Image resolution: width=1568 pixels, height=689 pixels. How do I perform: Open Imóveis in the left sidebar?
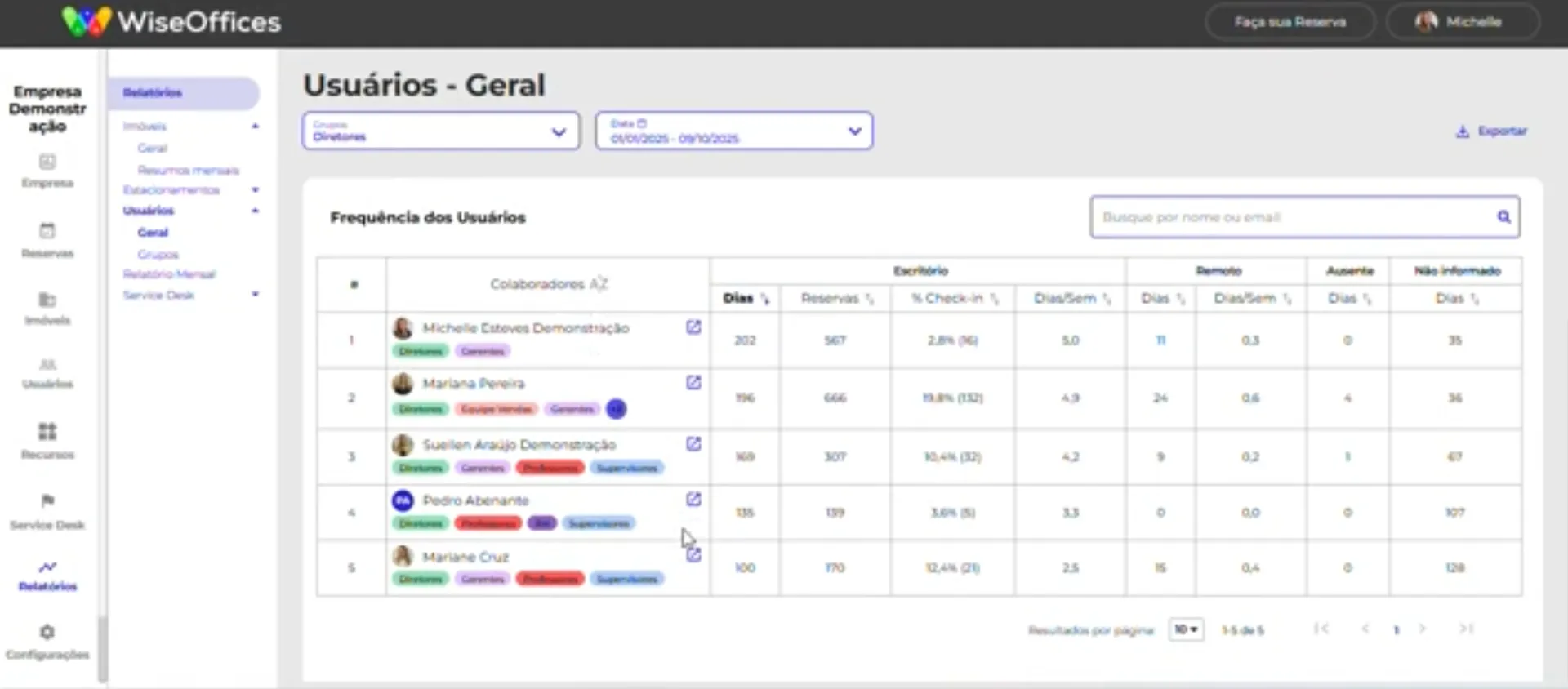(x=47, y=309)
